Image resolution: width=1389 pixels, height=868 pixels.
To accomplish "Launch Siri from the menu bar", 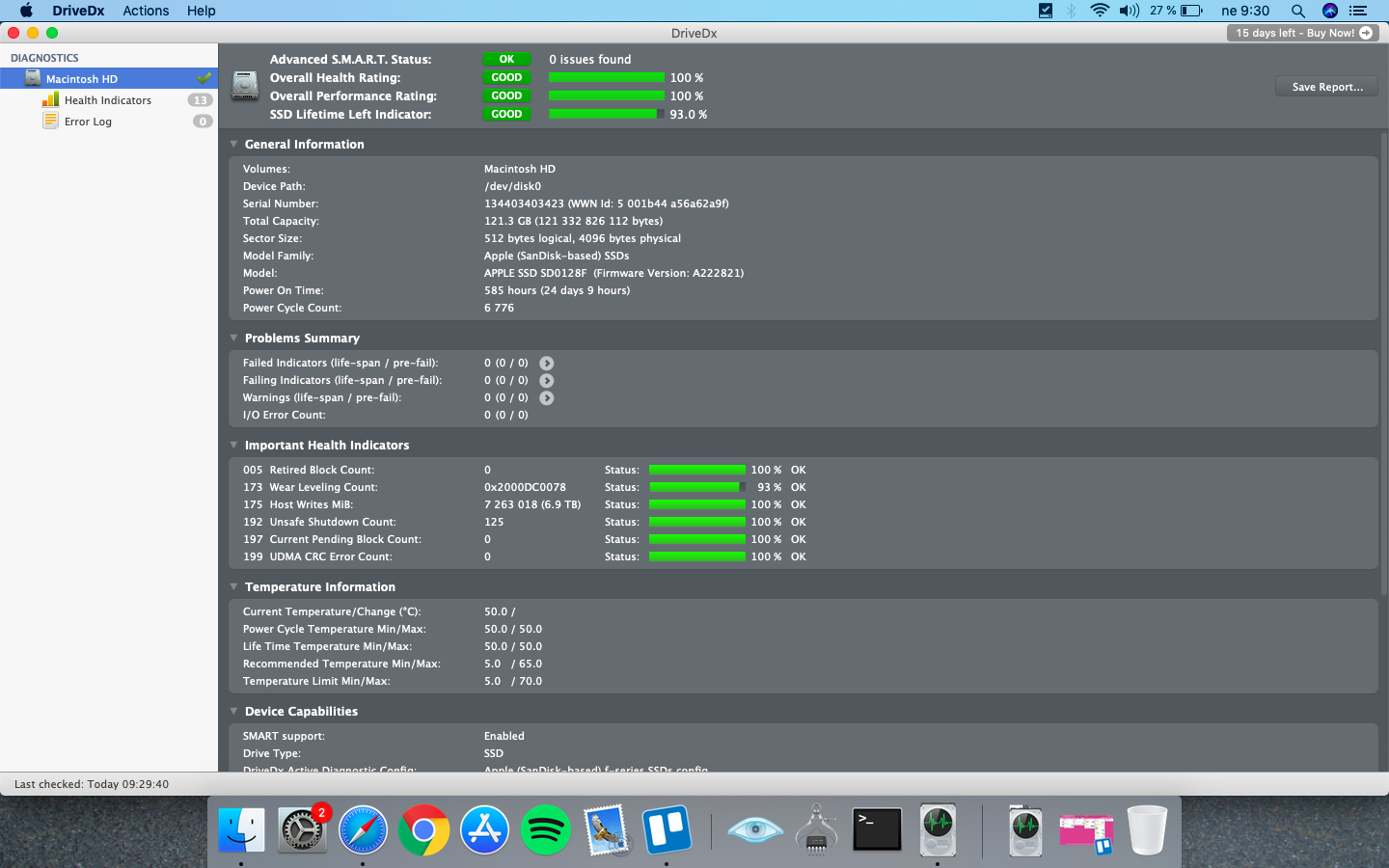I will tap(1330, 11).
